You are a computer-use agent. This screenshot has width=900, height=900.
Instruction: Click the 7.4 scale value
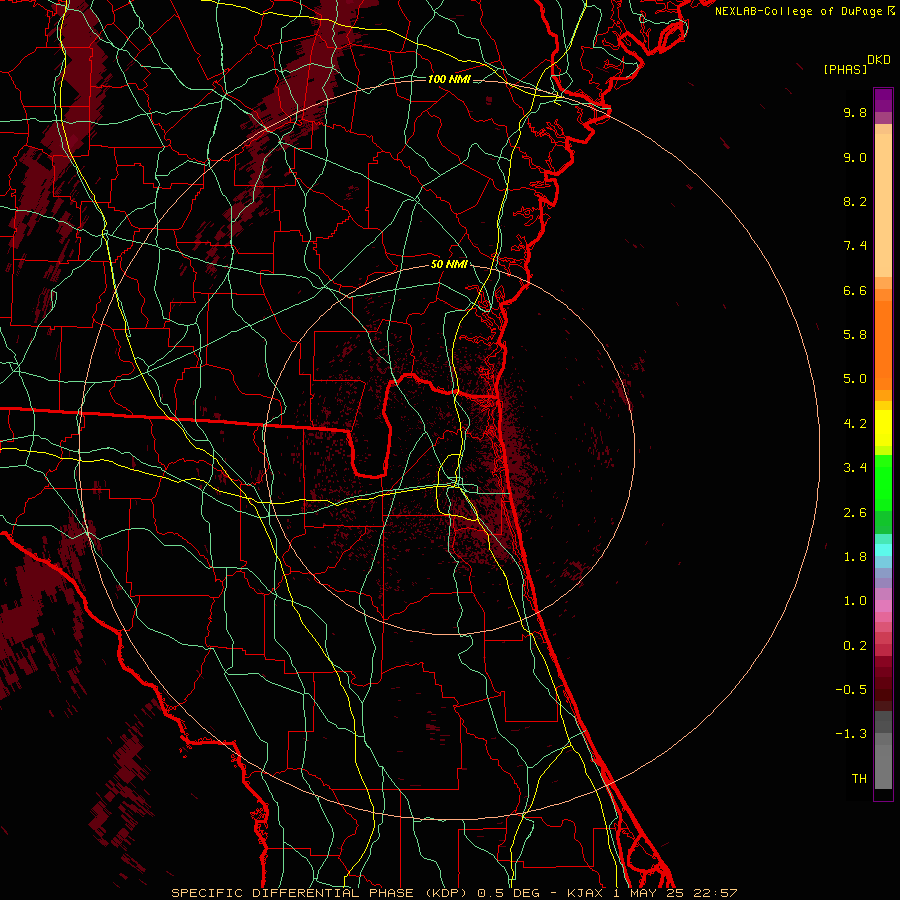[x=855, y=246]
